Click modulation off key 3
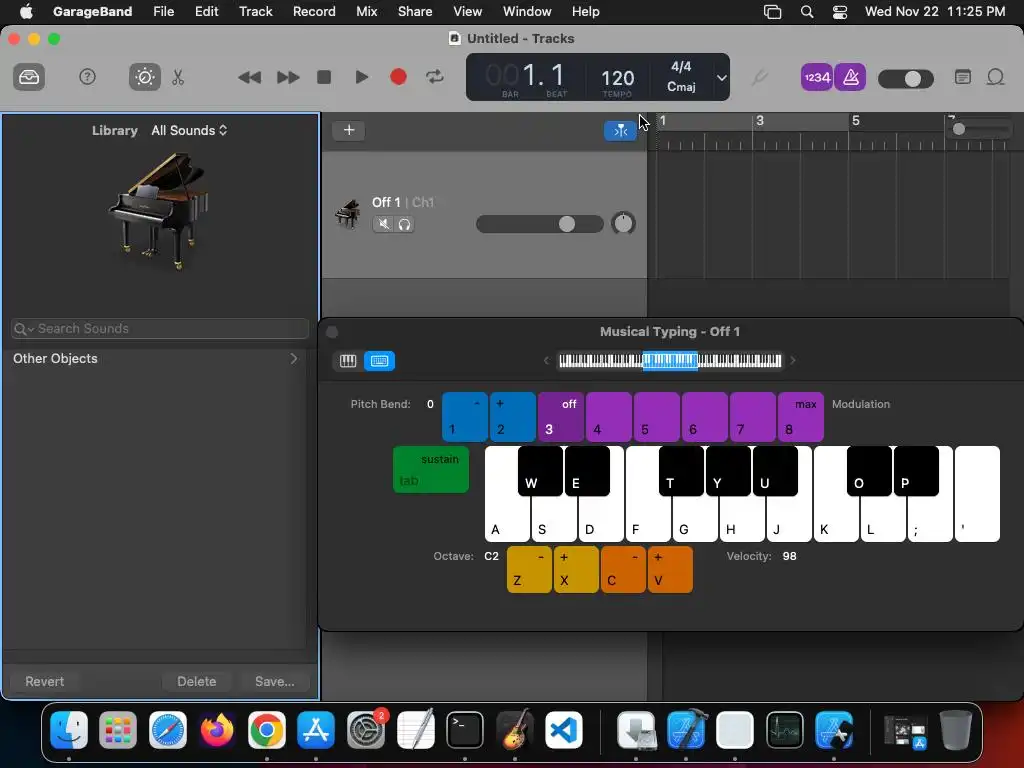Viewport: 1024px width, 768px height. (560, 417)
